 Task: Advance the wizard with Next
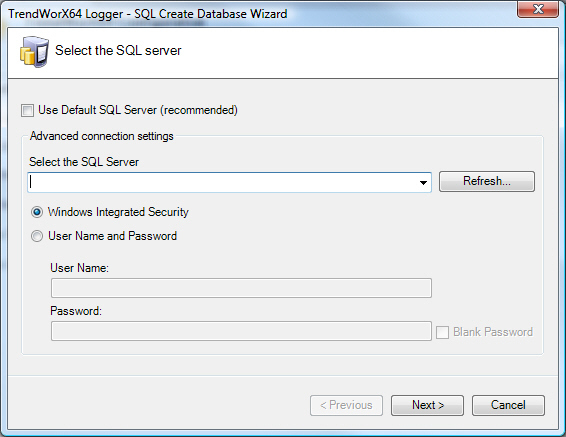point(427,405)
